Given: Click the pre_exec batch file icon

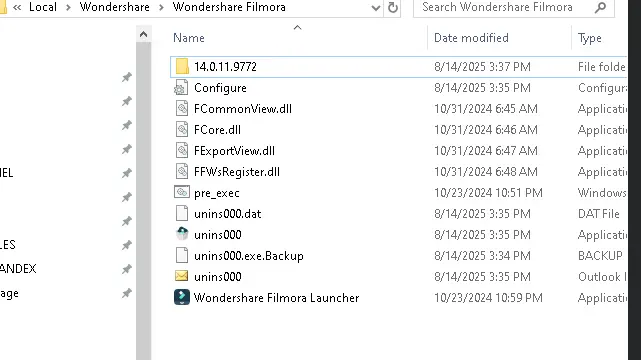Looking at the screenshot, I should (182, 192).
